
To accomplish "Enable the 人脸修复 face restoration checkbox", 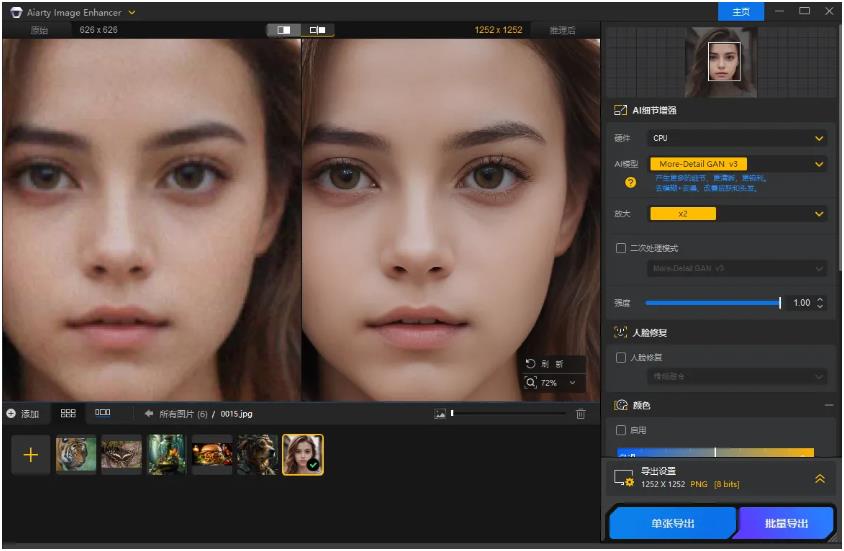I will pyautogui.click(x=621, y=357).
